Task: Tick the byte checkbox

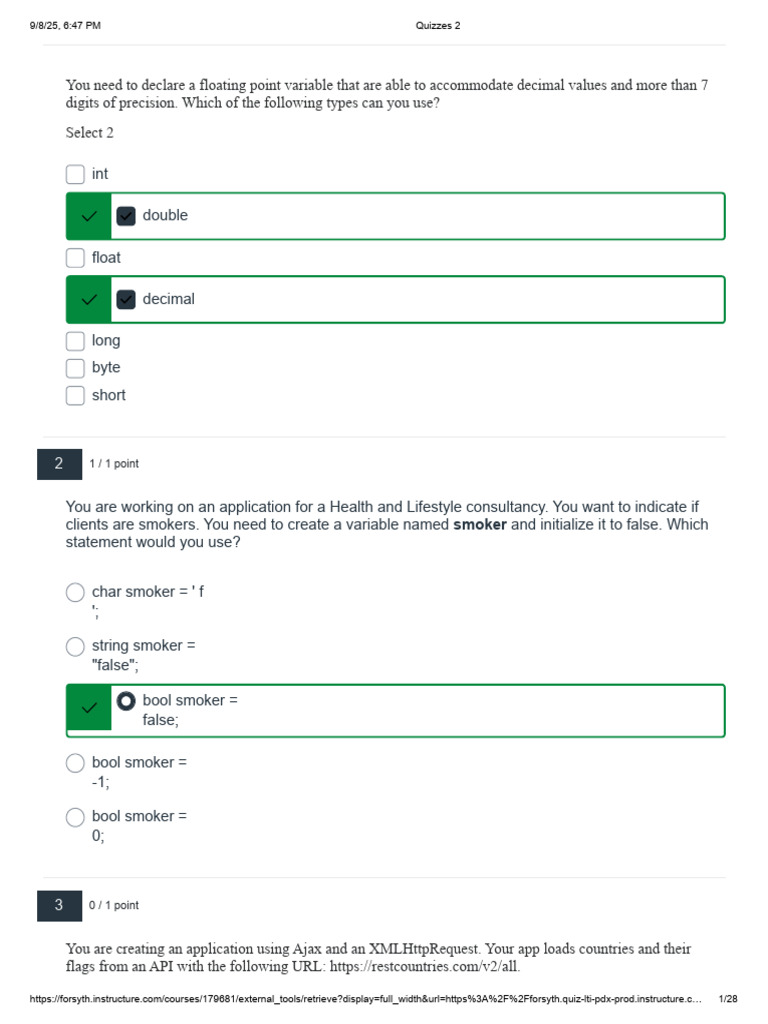Action: coord(75,368)
